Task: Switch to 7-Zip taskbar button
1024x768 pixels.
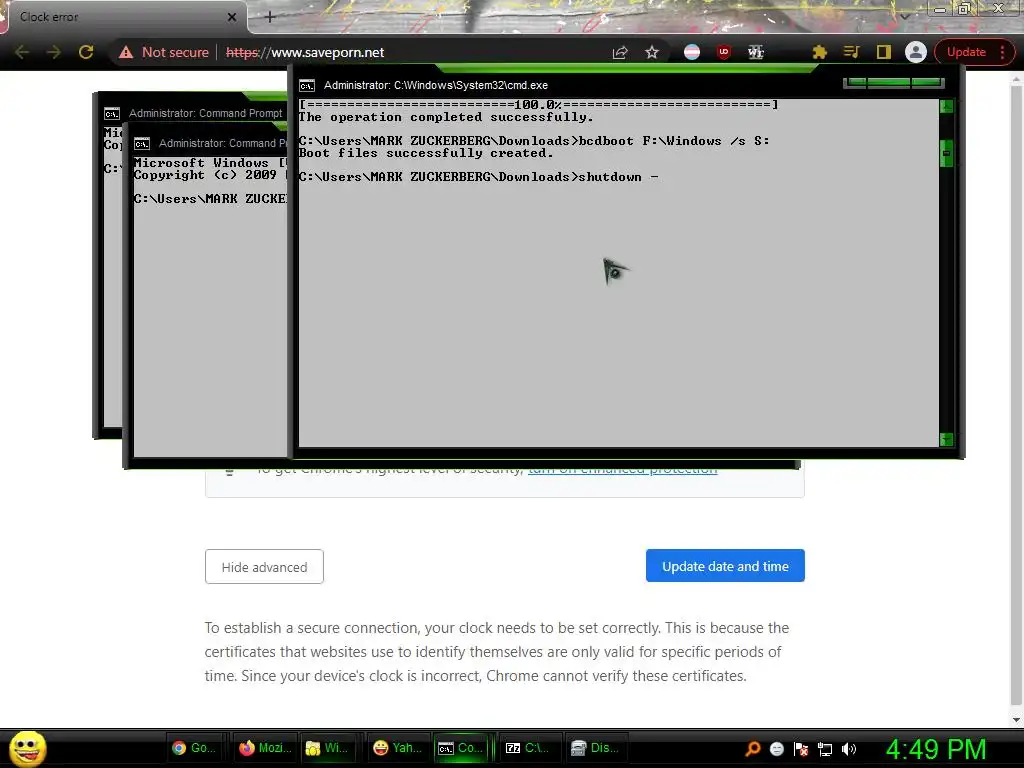Action: point(528,748)
